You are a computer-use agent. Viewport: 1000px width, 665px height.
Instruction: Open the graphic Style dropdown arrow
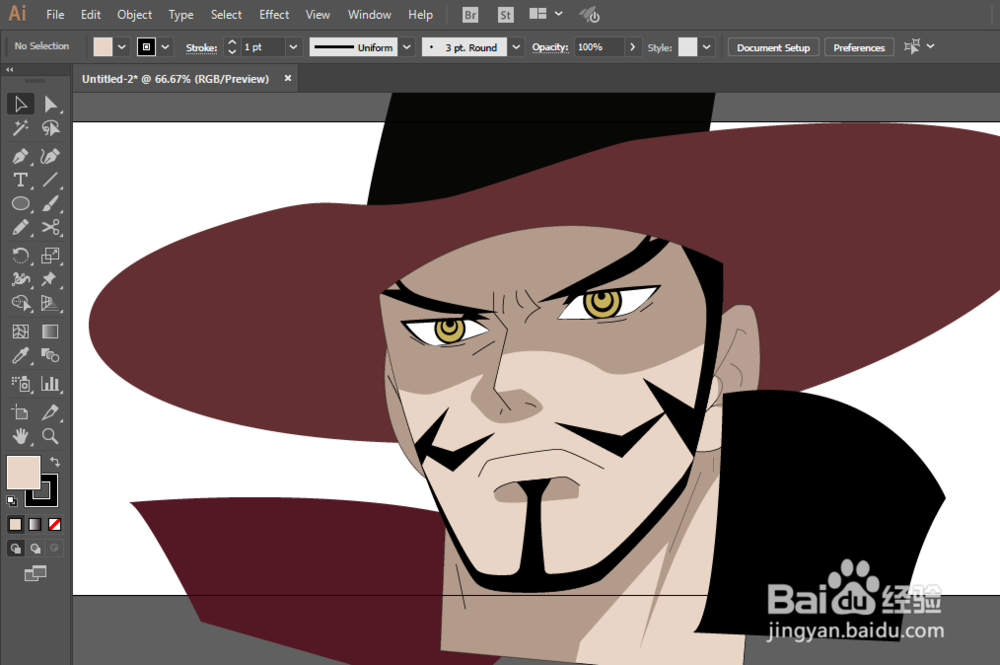point(706,47)
